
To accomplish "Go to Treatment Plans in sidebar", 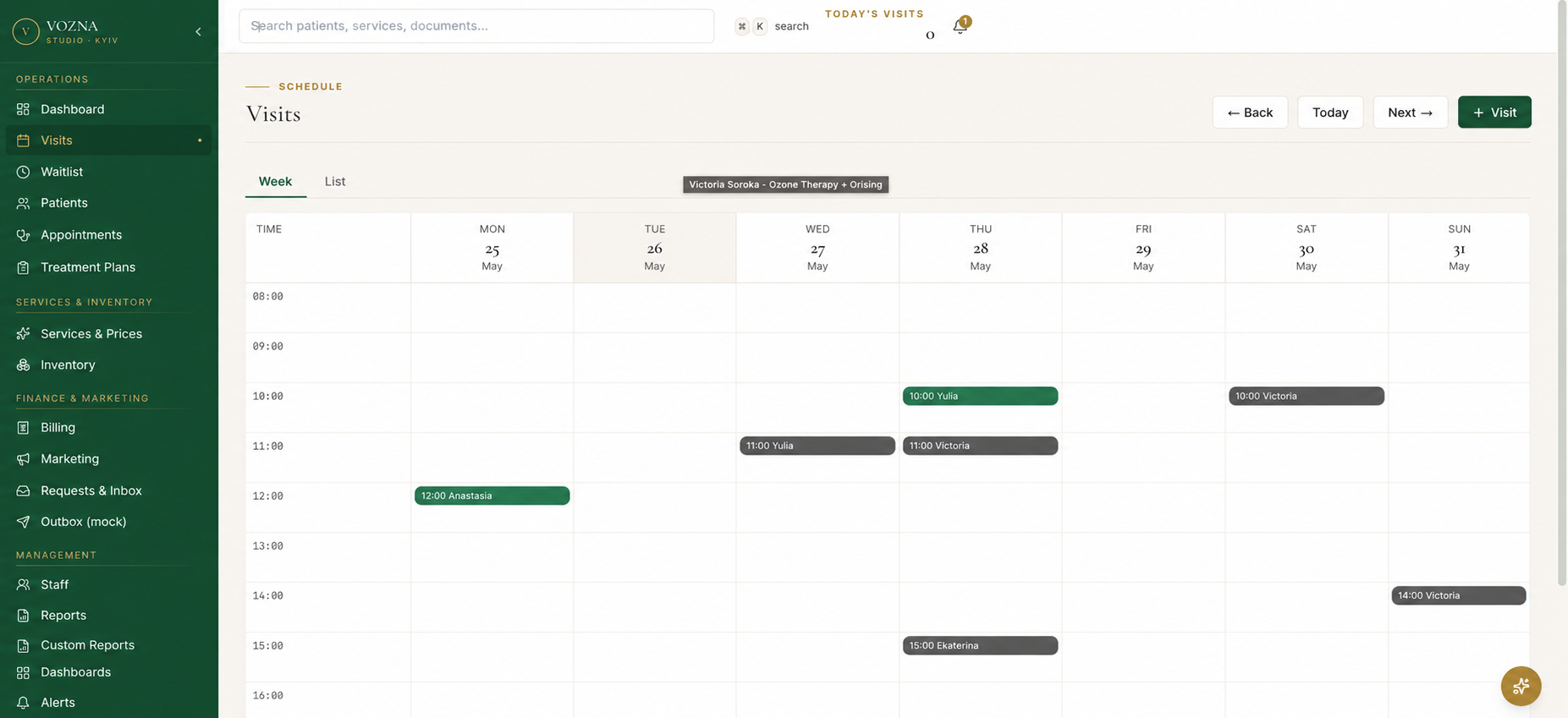I will click(x=108, y=267).
